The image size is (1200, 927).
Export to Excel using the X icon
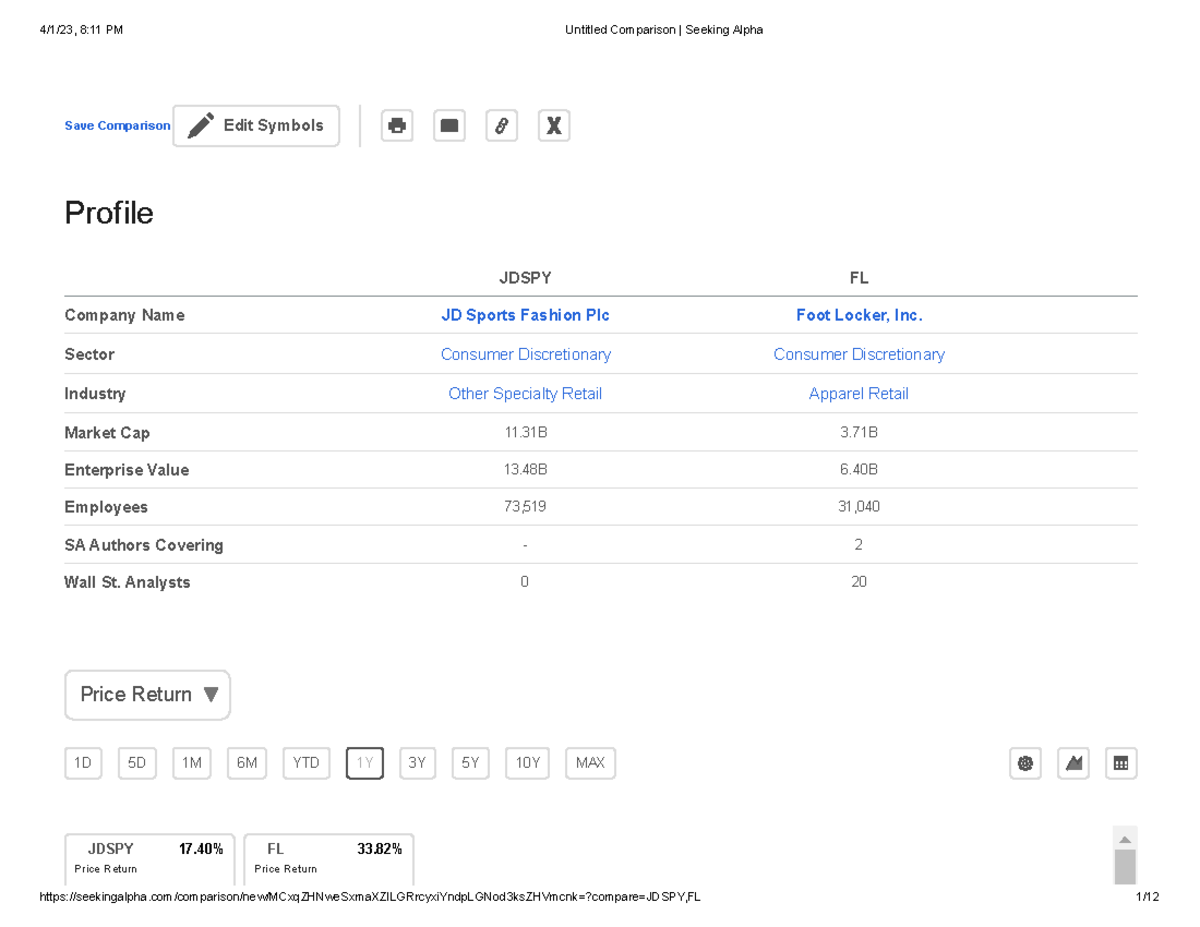pos(553,126)
